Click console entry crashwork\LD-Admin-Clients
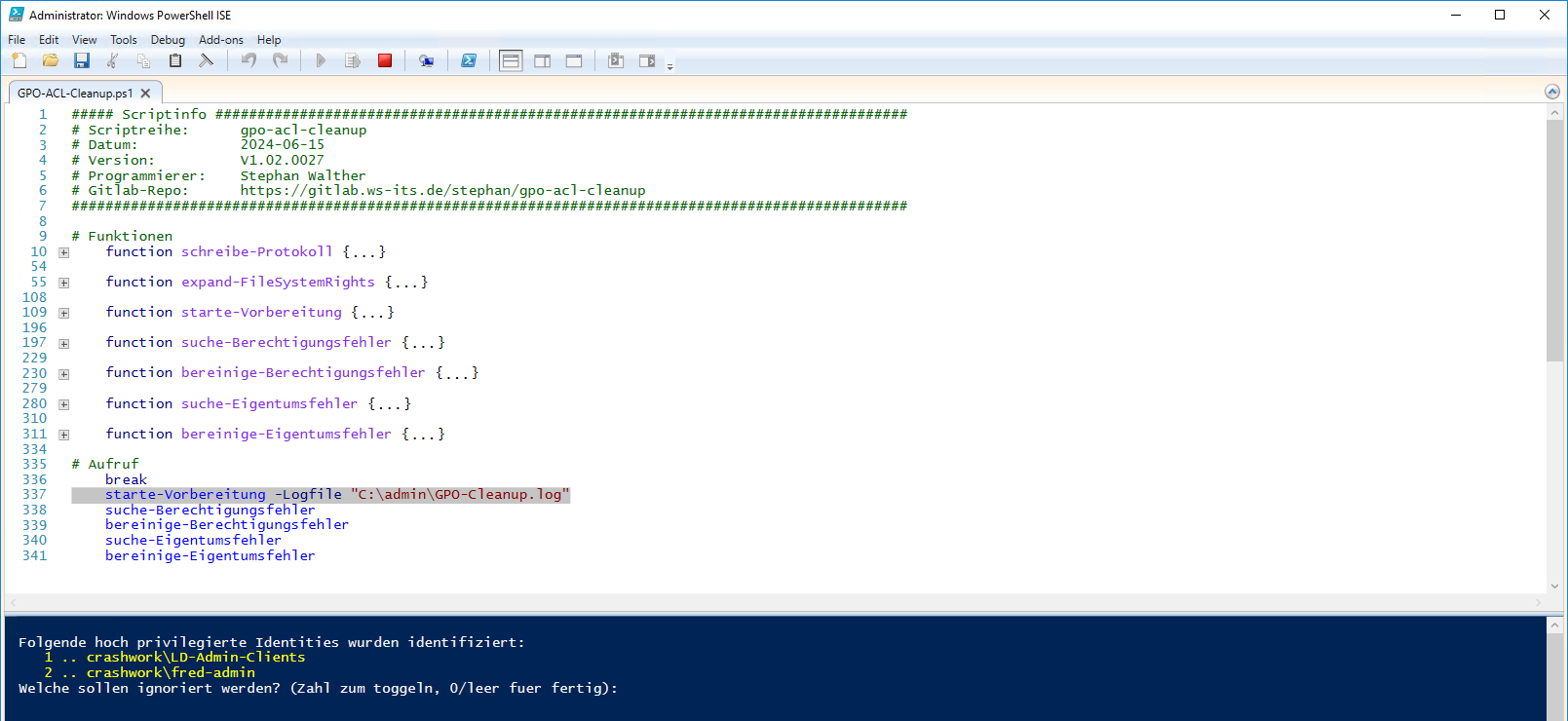This screenshot has height=721, width=1568. (x=196, y=658)
